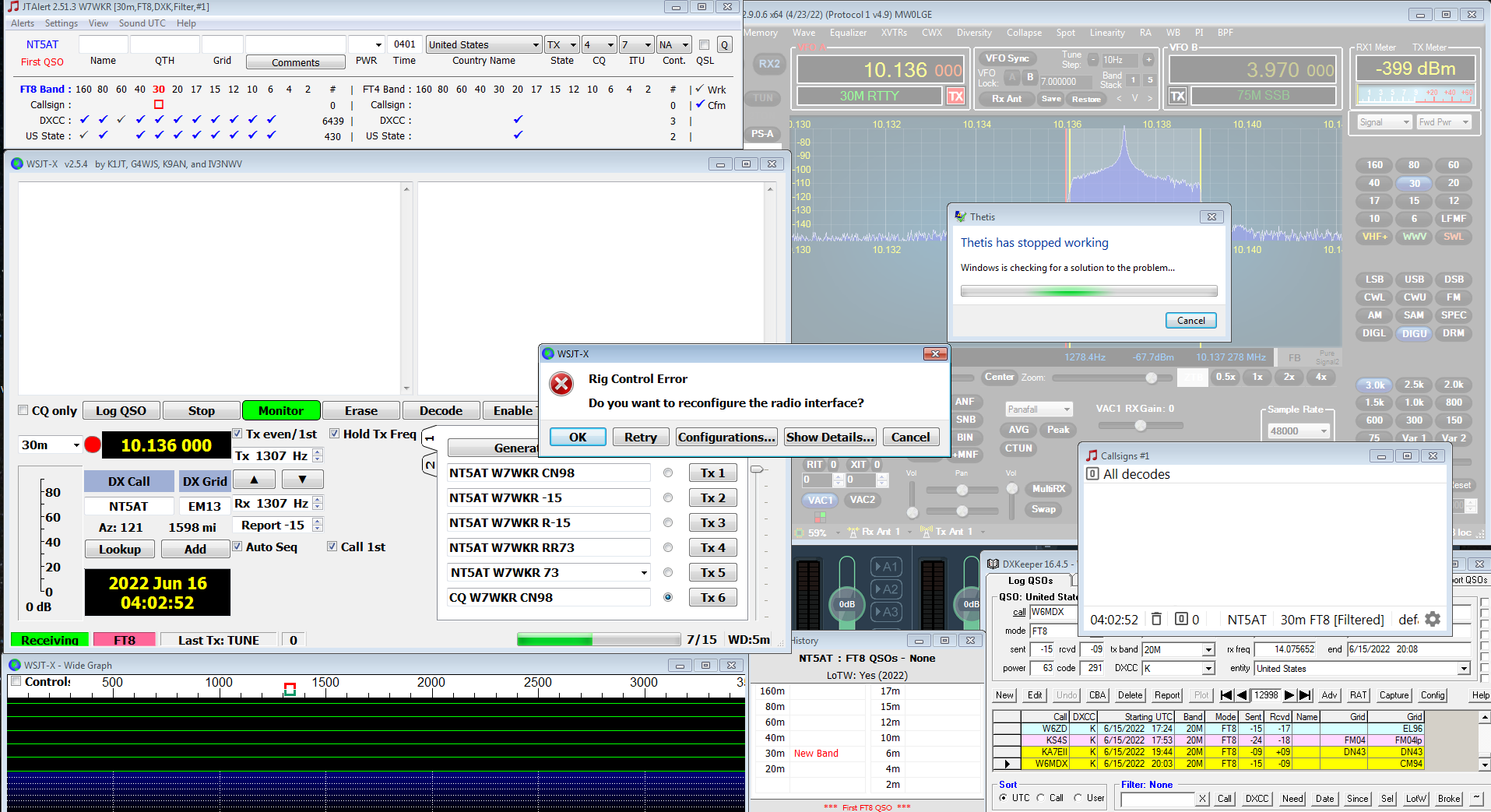Image resolution: width=1491 pixels, height=812 pixels.
Task: Select the radio button beside Tx 1
Action: click(668, 473)
